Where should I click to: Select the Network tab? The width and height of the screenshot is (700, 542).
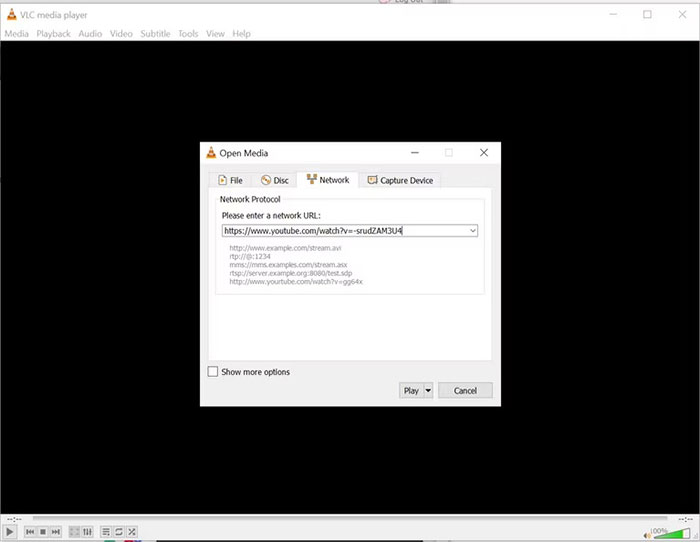(328, 179)
